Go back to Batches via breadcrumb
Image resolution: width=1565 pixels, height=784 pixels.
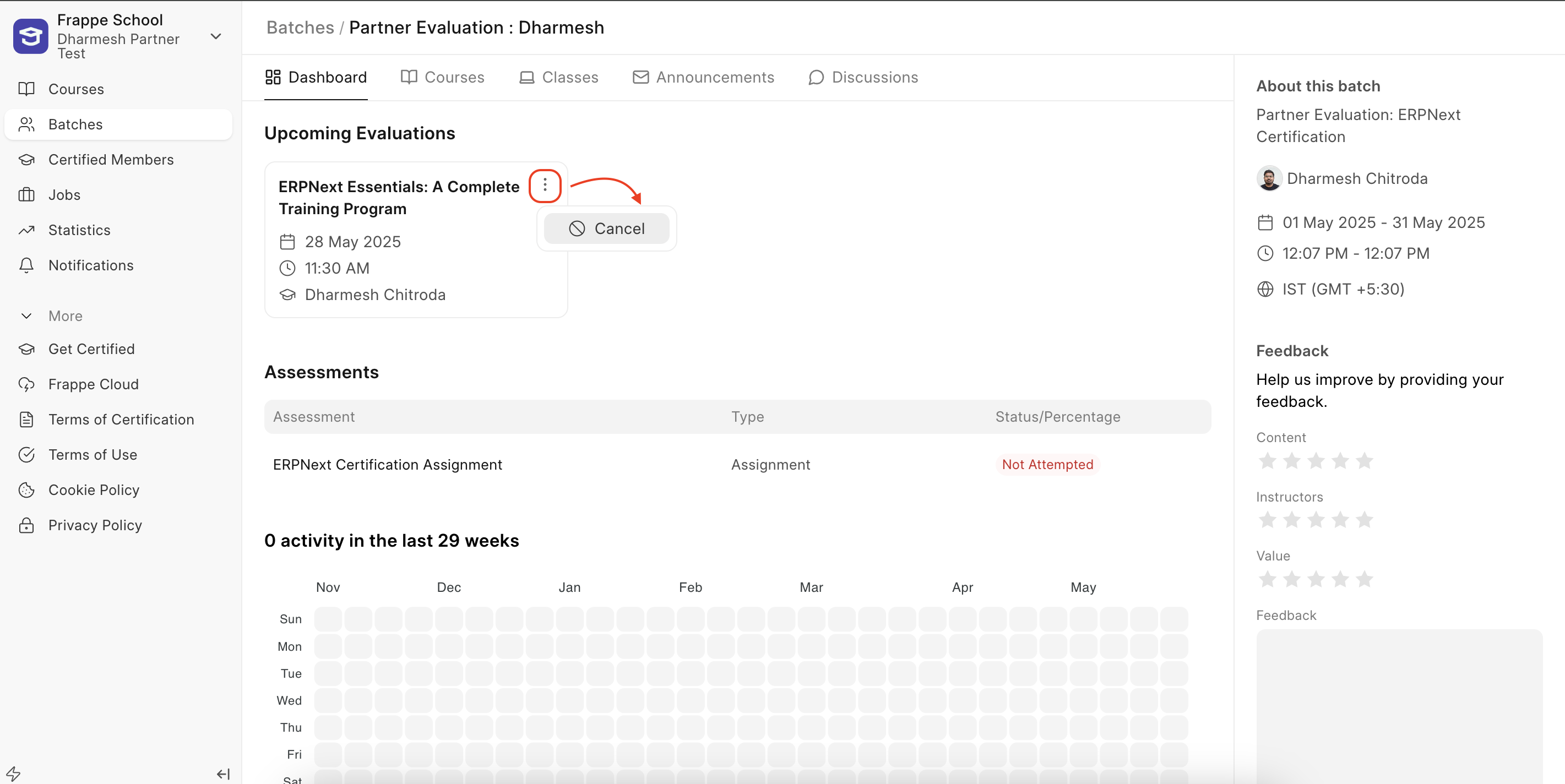tap(300, 28)
